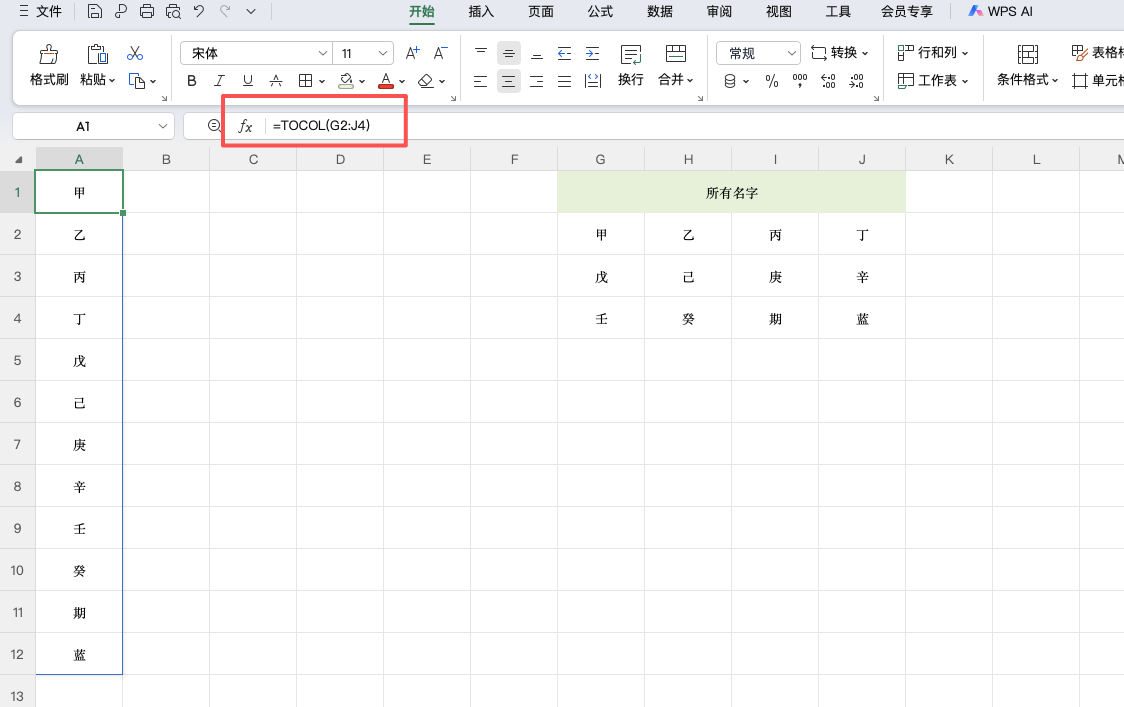Screen dimensions: 1124x707
Task: Click the WPS AI button
Action: coord(1000,12)
